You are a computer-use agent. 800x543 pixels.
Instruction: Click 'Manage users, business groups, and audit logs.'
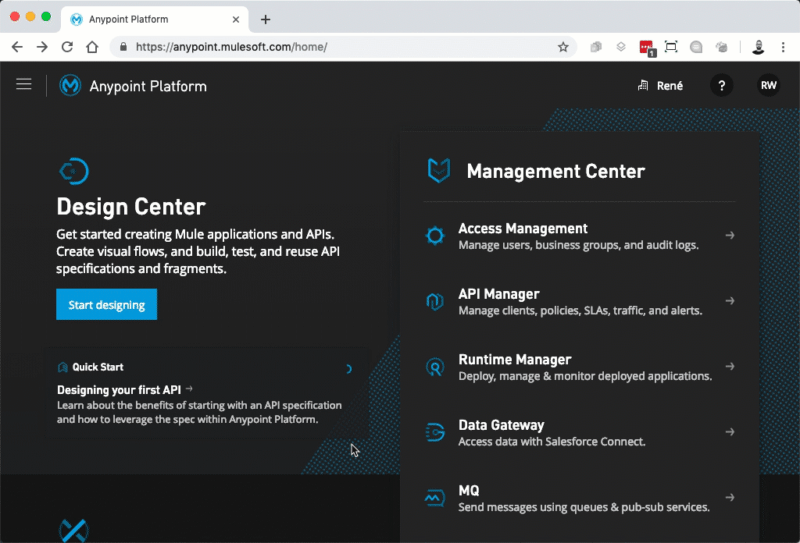[579, 245]
